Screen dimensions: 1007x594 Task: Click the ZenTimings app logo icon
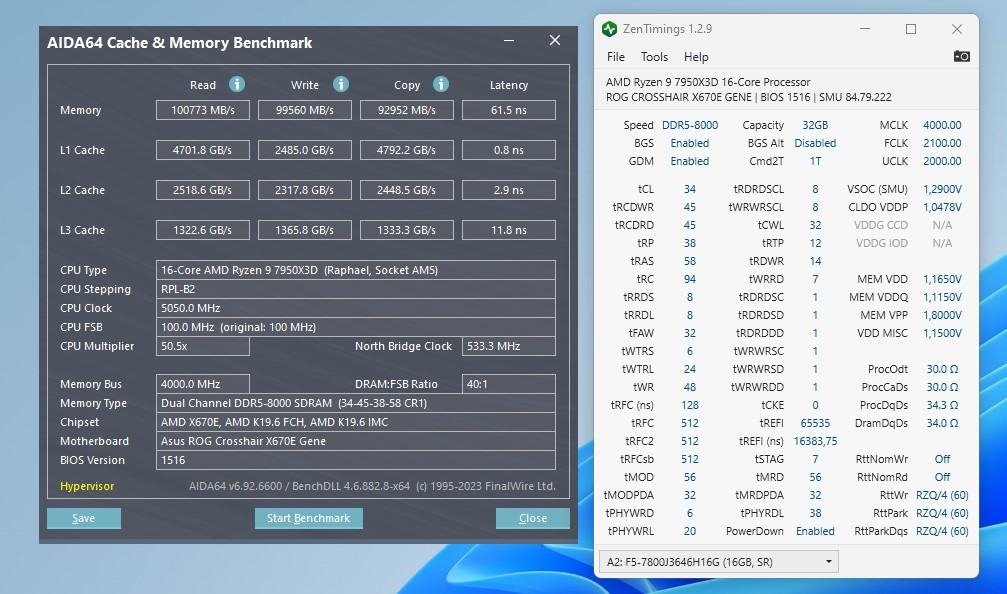[609, 29]
